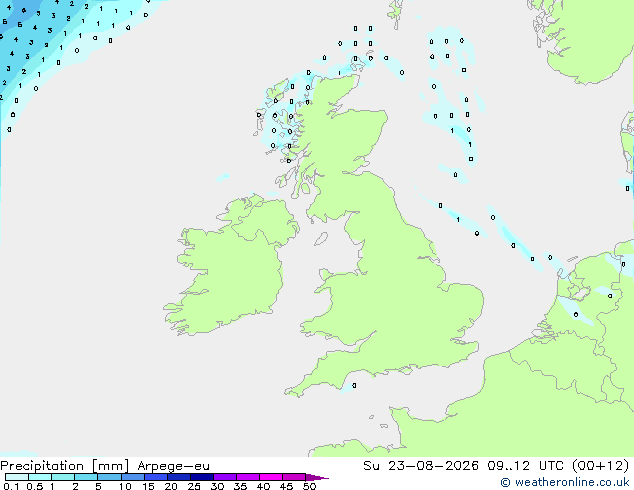Pick the lightest 0.1 mm legend swatch

(x=17, y=477)
